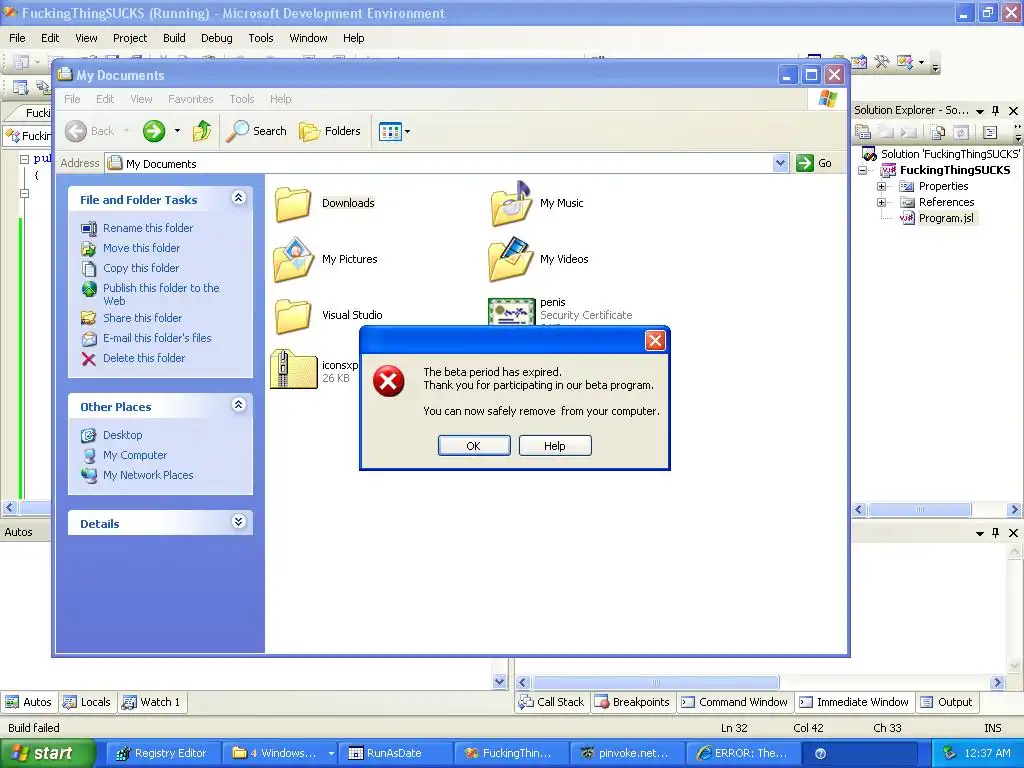Select the Downloads folder icon
The height and width of the screenshot is (768, 1024).
(x=293, y=204)
